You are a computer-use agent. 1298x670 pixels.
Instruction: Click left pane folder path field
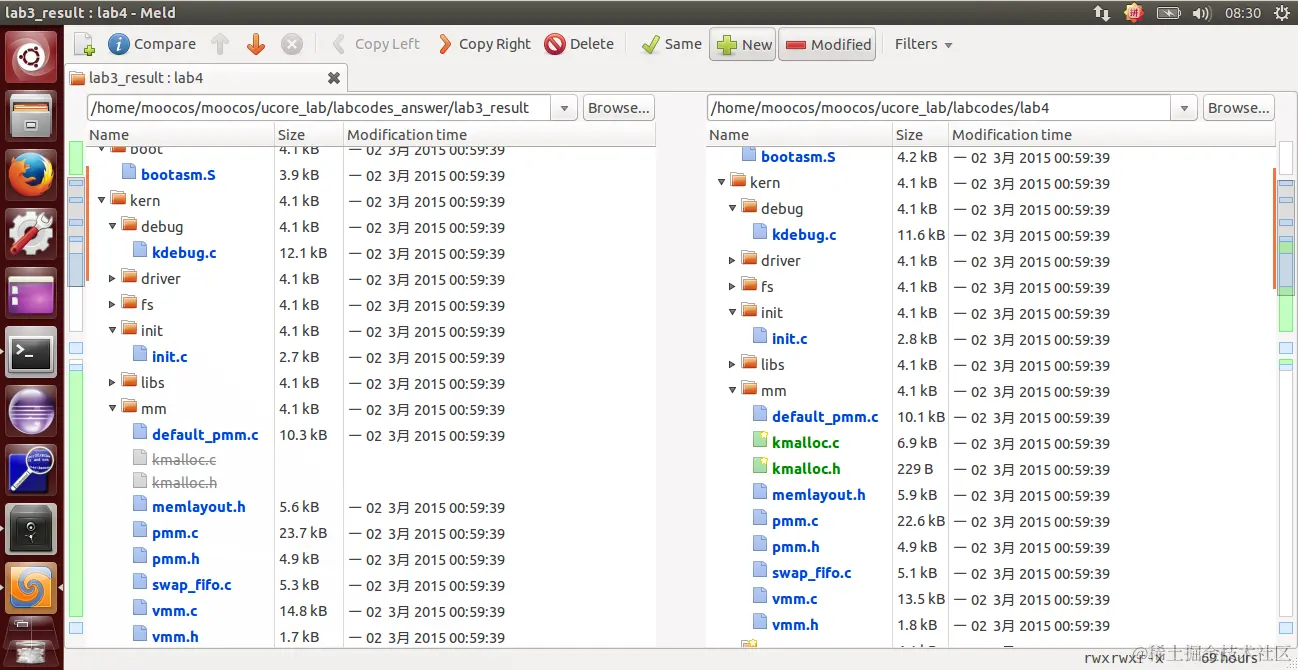[x=320, y=108]
